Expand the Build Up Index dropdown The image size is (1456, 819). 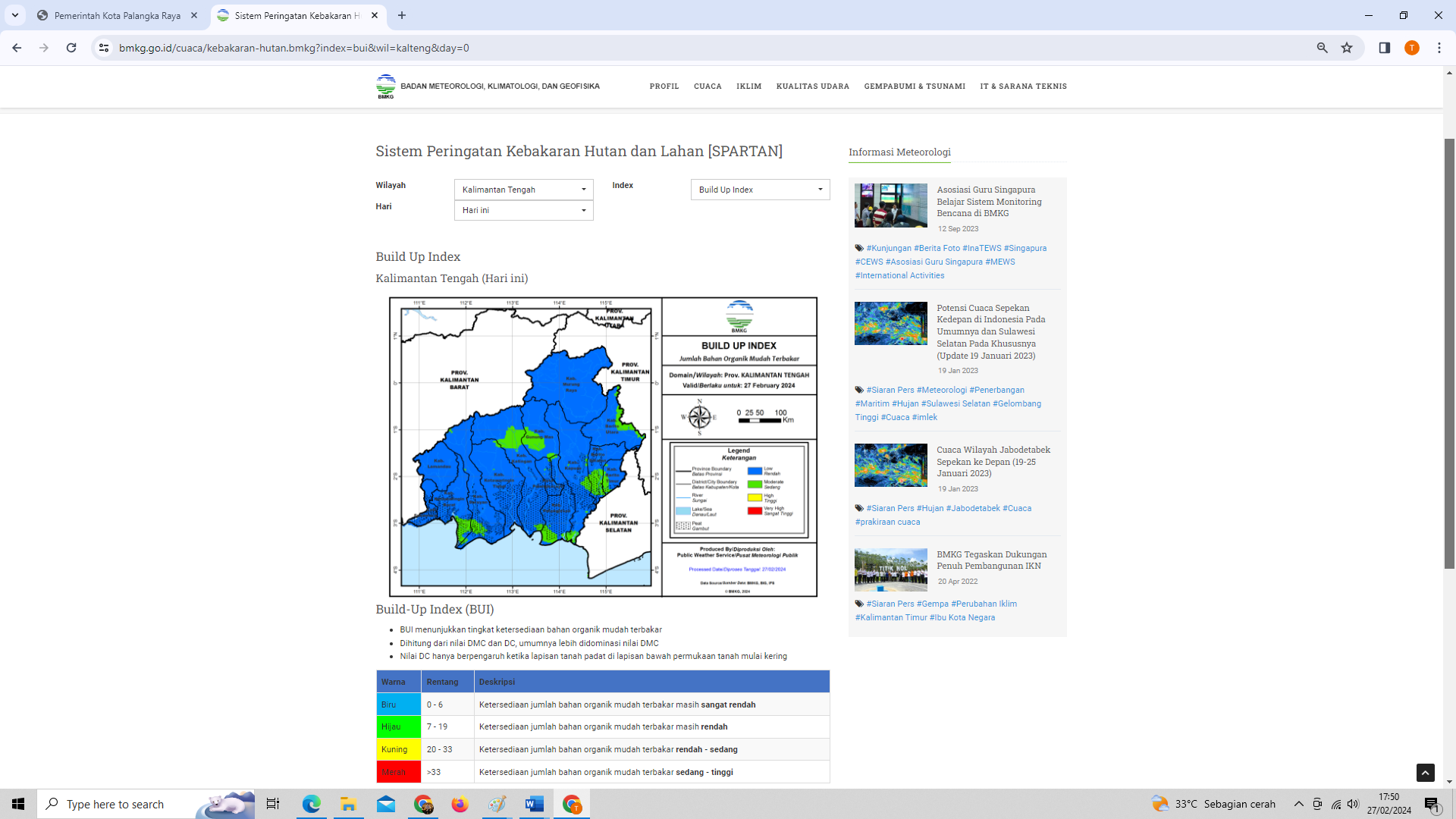761,190
